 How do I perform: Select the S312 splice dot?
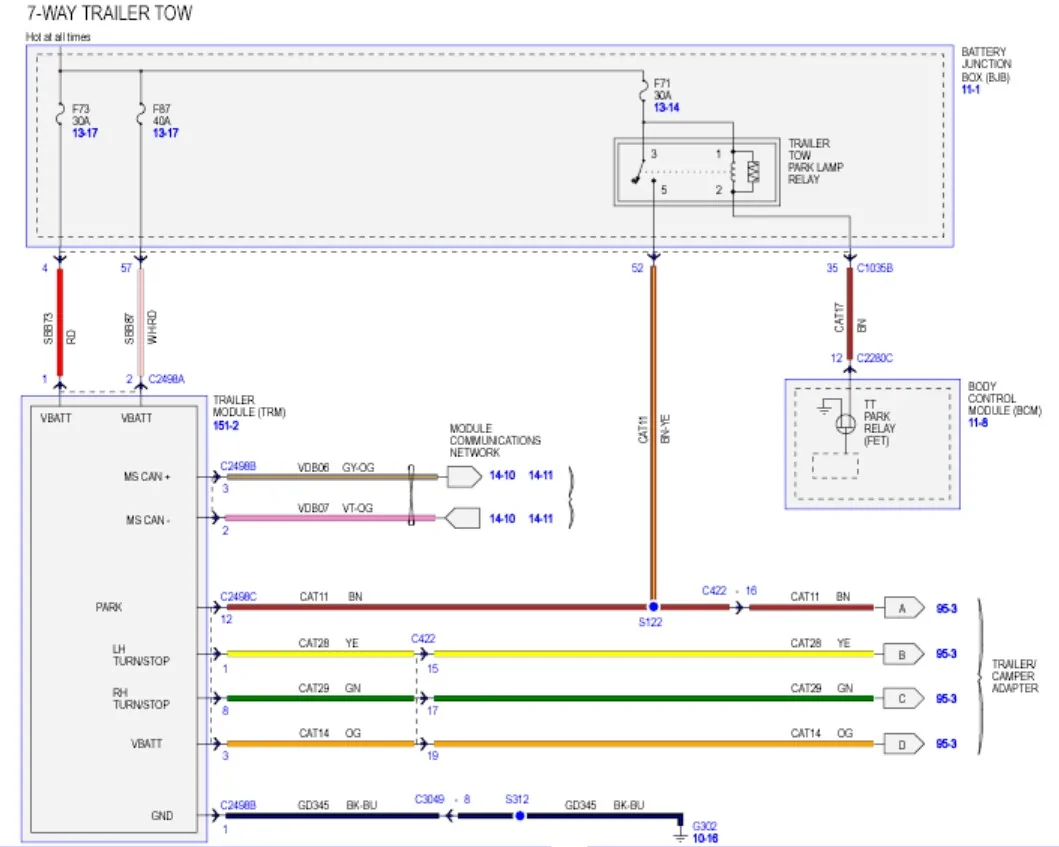519,816
